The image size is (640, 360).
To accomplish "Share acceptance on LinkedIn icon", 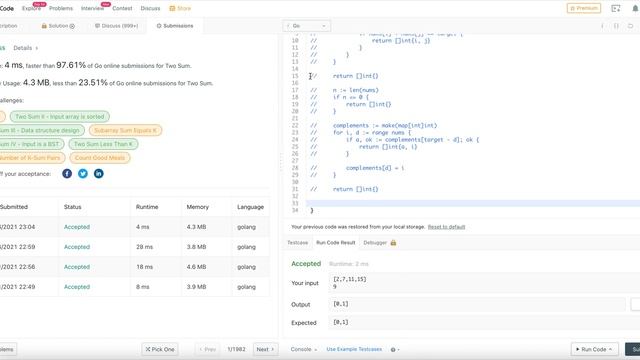I will click(x=99, y=173).
